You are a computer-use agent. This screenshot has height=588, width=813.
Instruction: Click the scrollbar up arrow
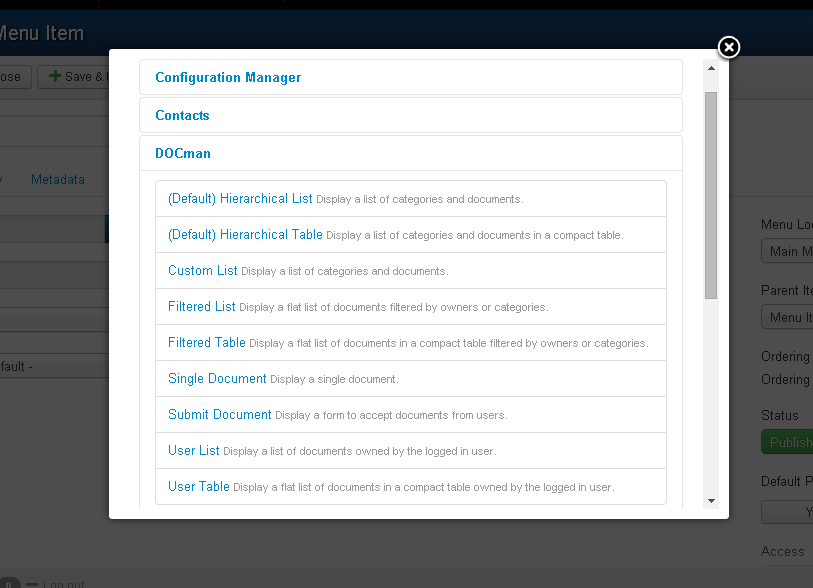coord(711,68)
